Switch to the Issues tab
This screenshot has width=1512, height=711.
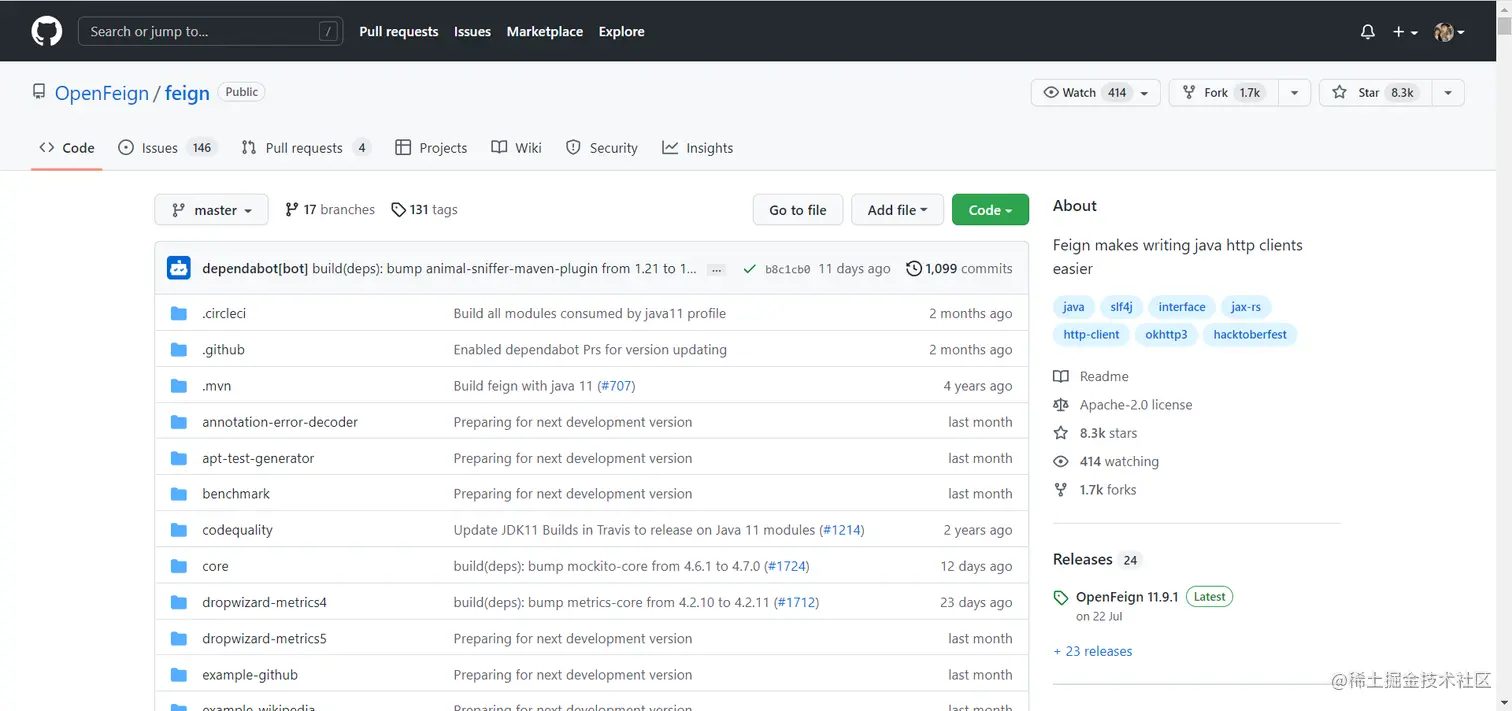167,148
